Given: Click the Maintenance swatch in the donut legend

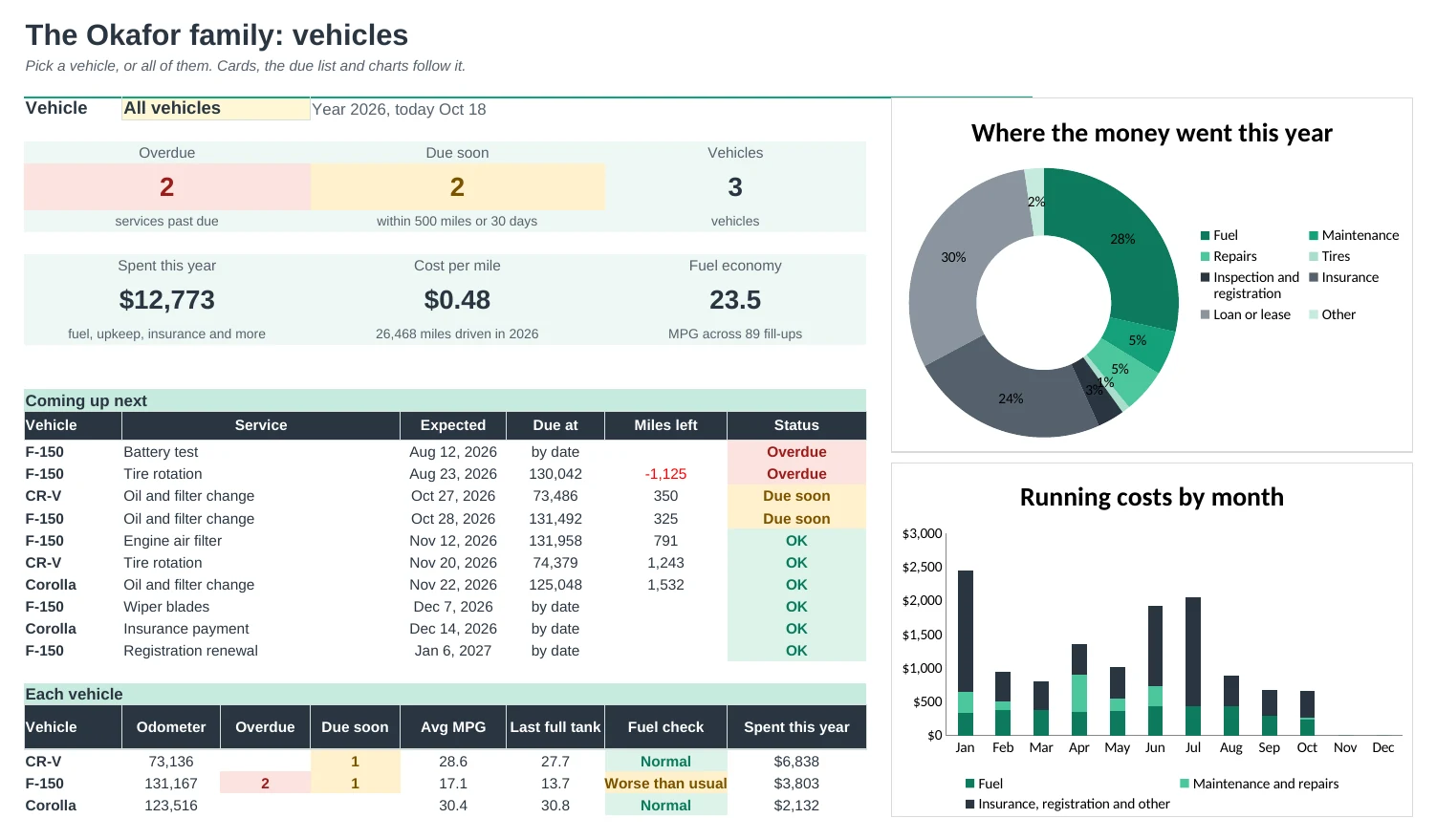Looking at the screenshot, I should click(1314, 236).
